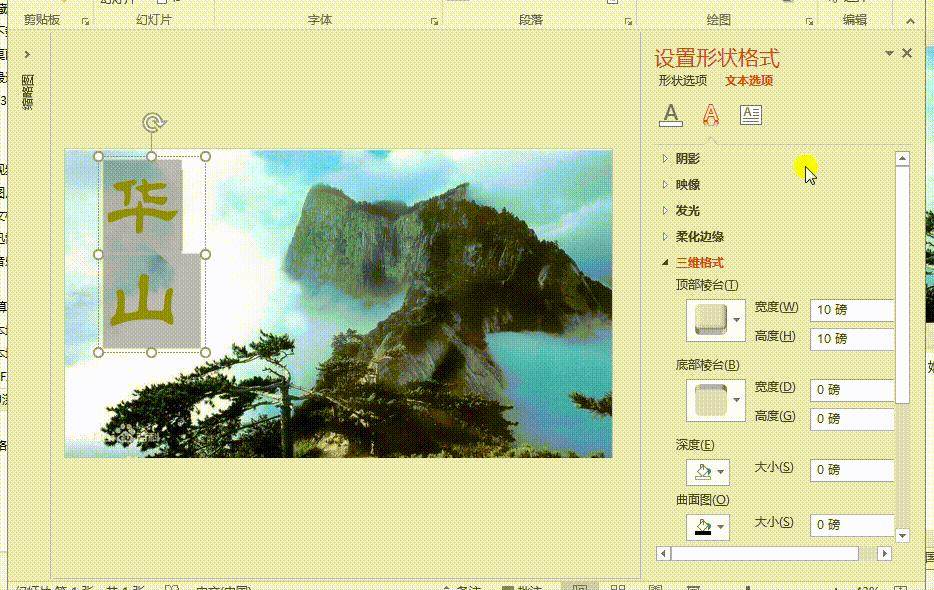Open the 设置形状格式 pane options arrow
This screenshot has width=934, height=590.
pos(889,53)
